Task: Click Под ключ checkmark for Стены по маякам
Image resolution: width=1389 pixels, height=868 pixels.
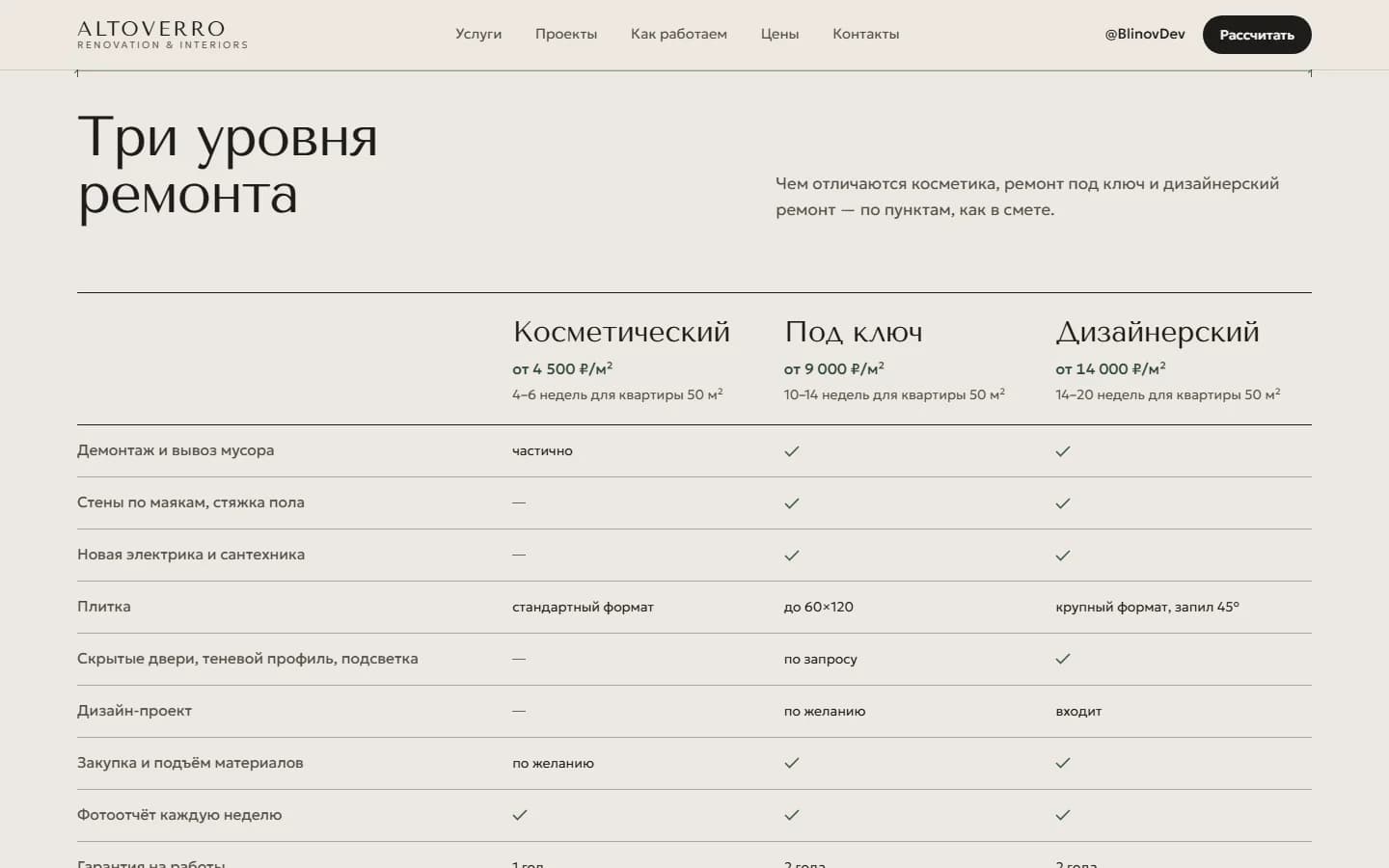Action: [792, 503]
